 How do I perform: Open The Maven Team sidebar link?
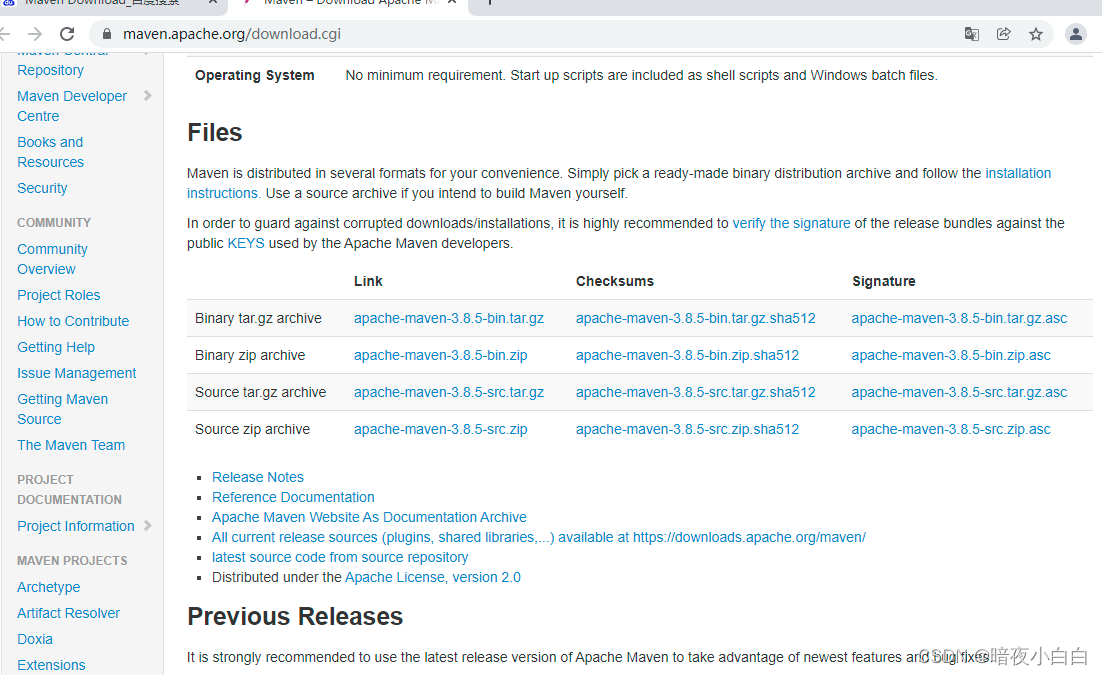click(71, 445)
